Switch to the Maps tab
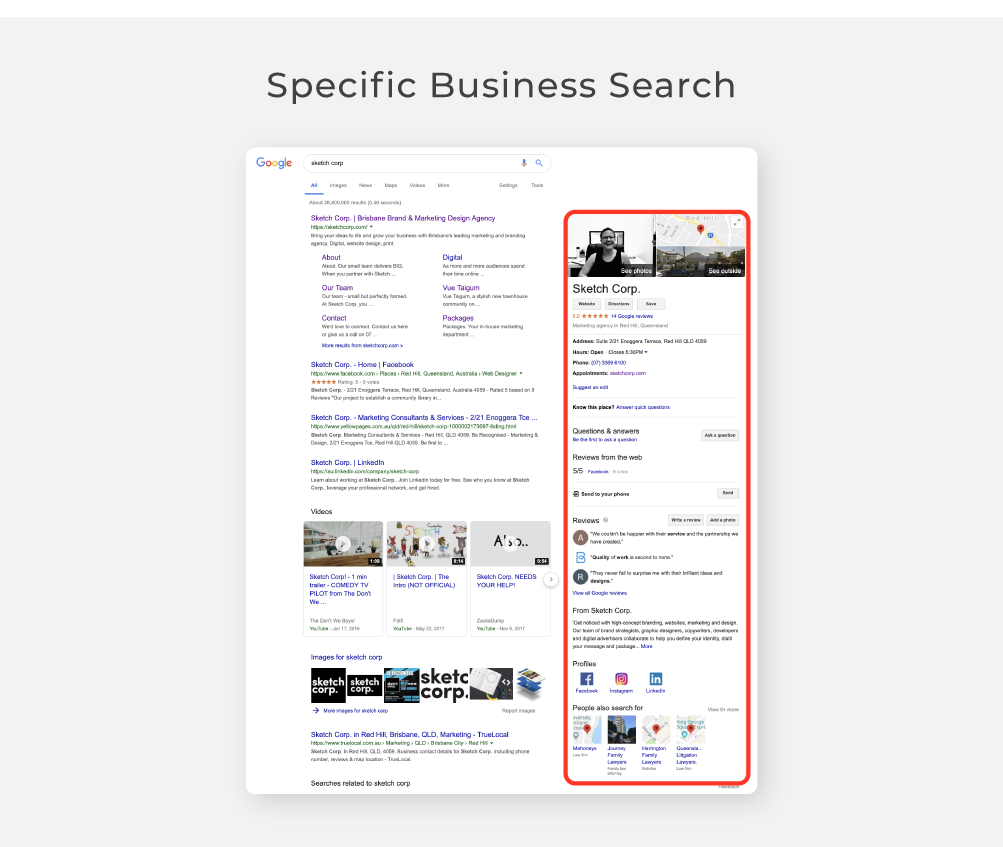Viewport: 1003px width, 847px height. click(391, 186)
